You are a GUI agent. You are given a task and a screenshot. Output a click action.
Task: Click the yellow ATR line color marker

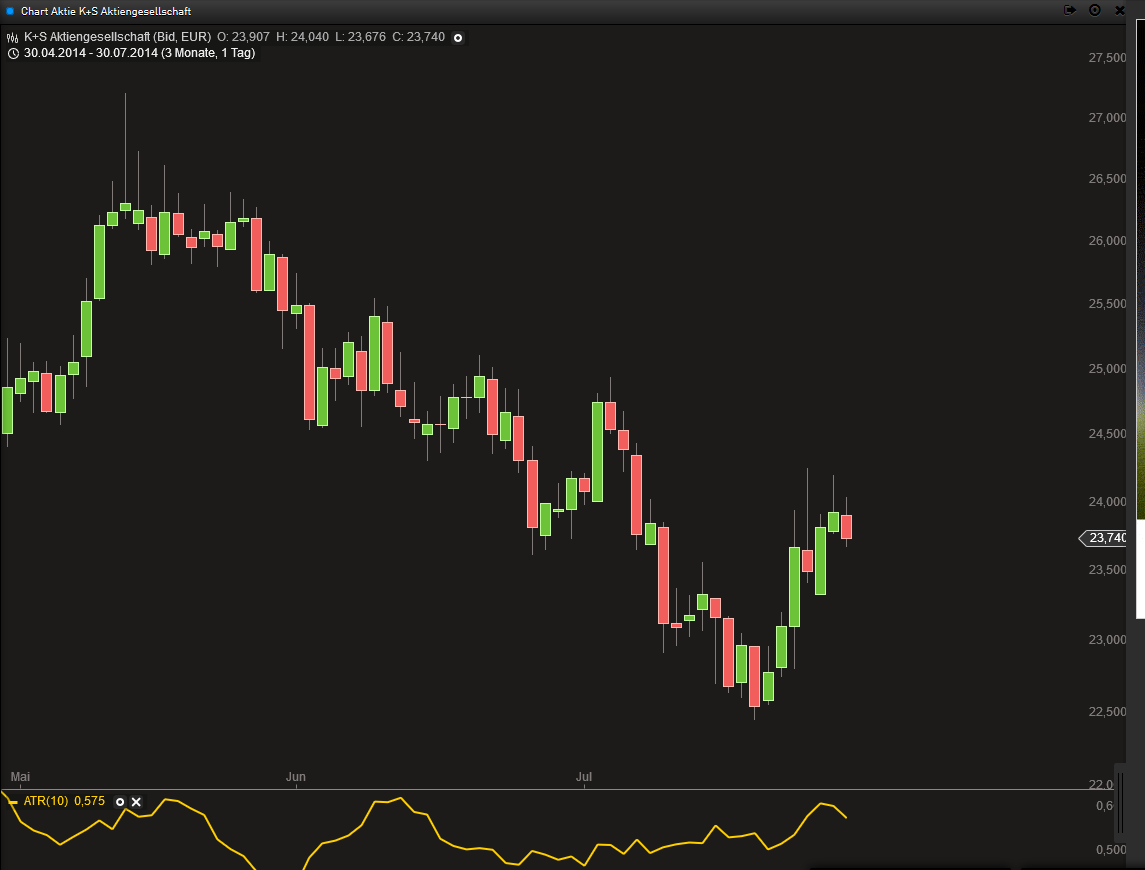12,802
